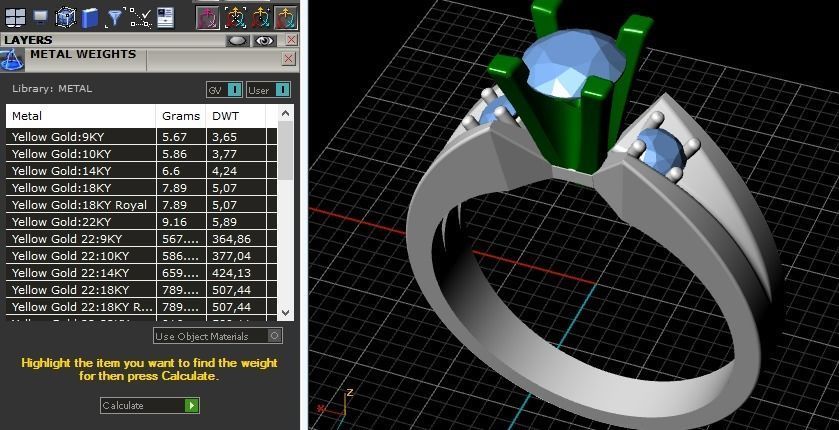Click the 3D wireframe cube icon
Image resolution: width=839 pixels, height=430 pixels.
tap(65, 17)
